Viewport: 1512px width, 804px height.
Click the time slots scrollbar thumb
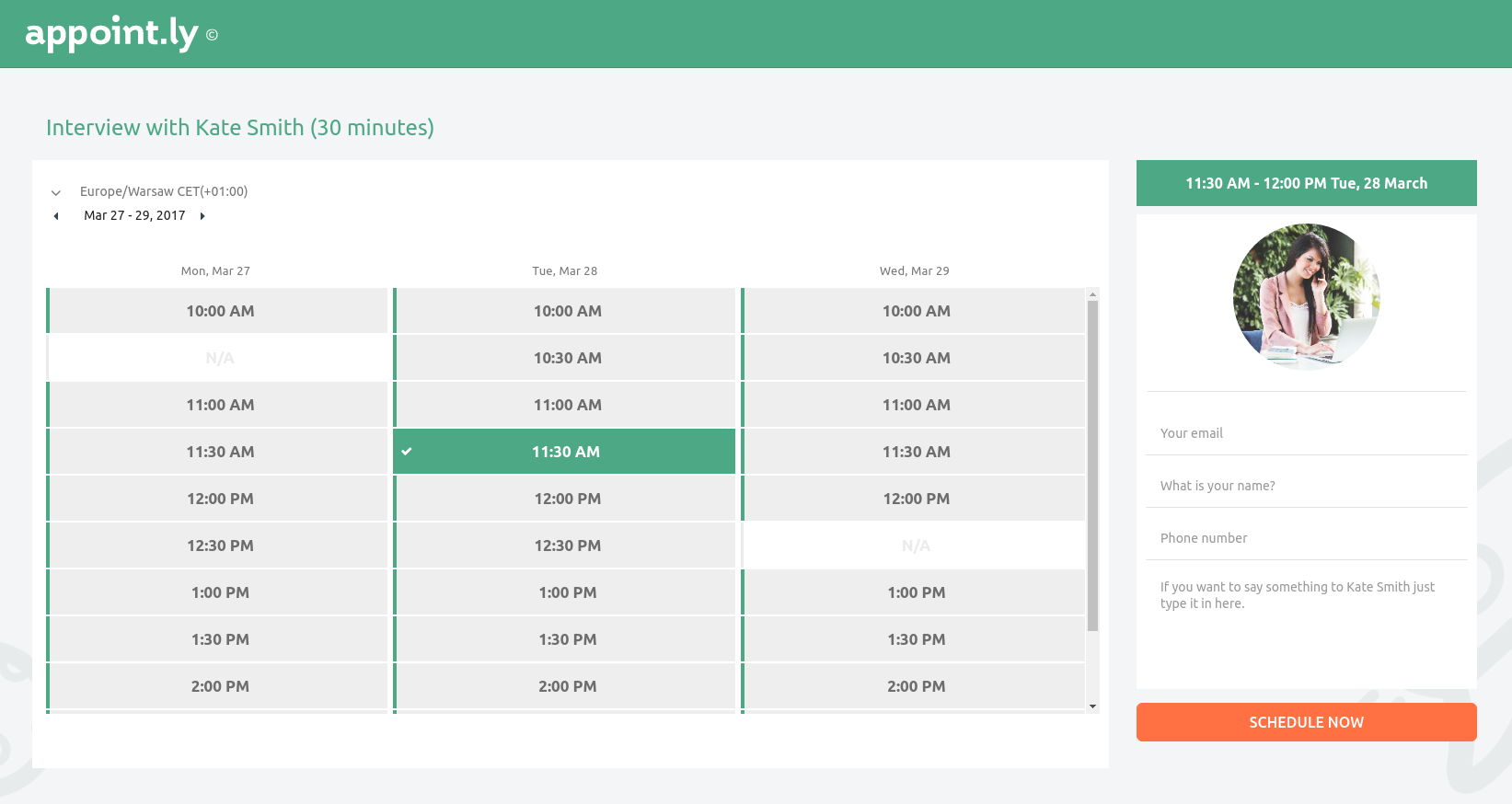1092,465
